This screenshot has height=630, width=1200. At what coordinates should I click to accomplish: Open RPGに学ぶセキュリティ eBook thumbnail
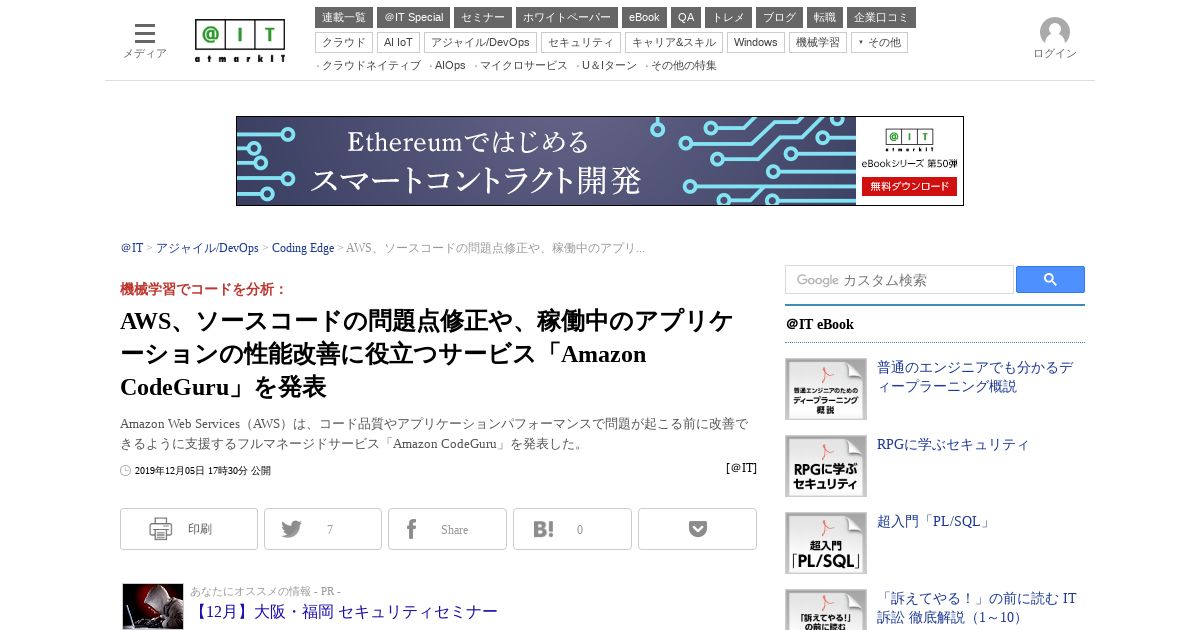826,466
